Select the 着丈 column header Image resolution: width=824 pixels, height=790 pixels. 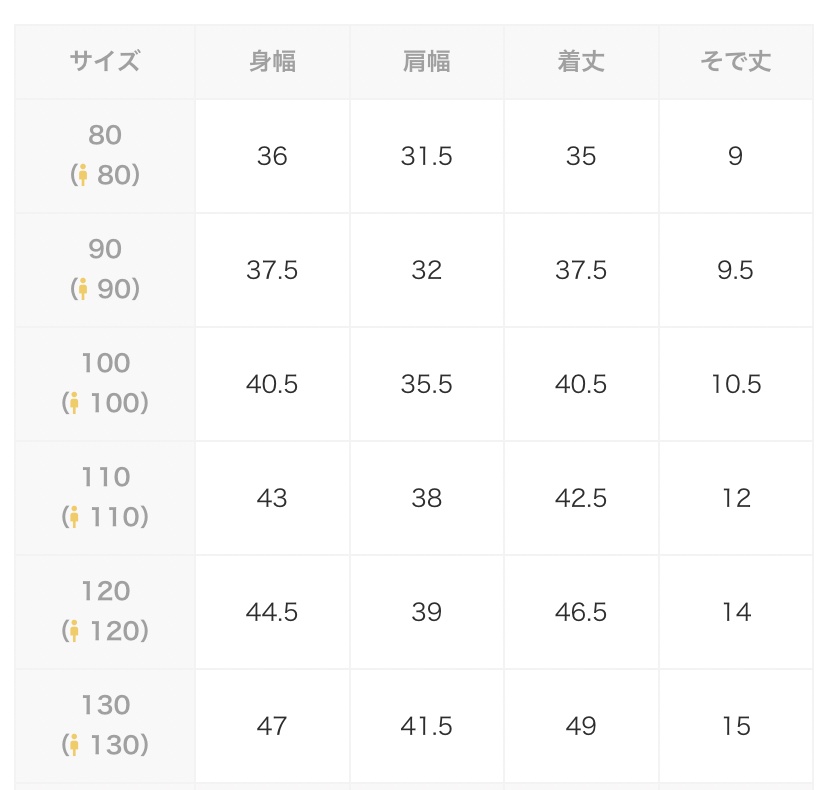coord(581,61)
